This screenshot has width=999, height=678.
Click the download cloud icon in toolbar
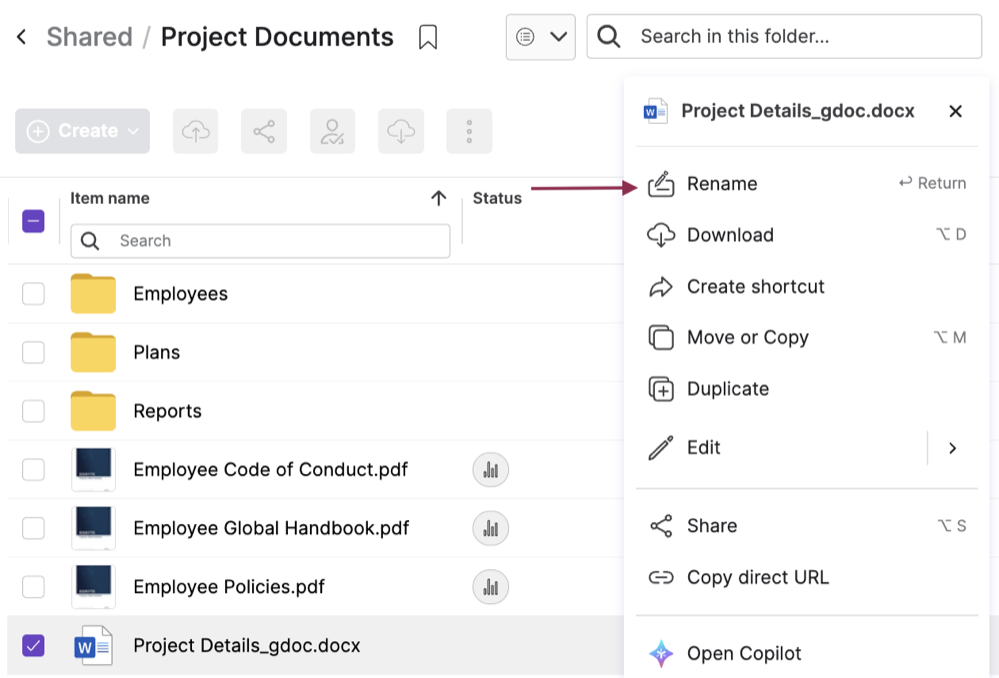[400, 131]
